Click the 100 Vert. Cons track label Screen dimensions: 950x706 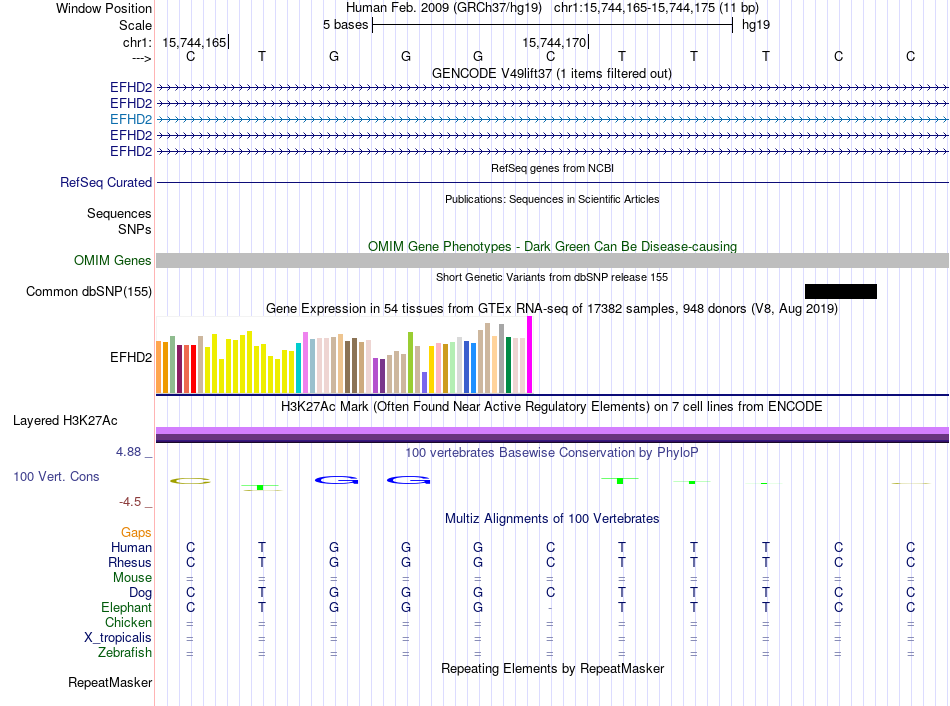click(56, 476)
